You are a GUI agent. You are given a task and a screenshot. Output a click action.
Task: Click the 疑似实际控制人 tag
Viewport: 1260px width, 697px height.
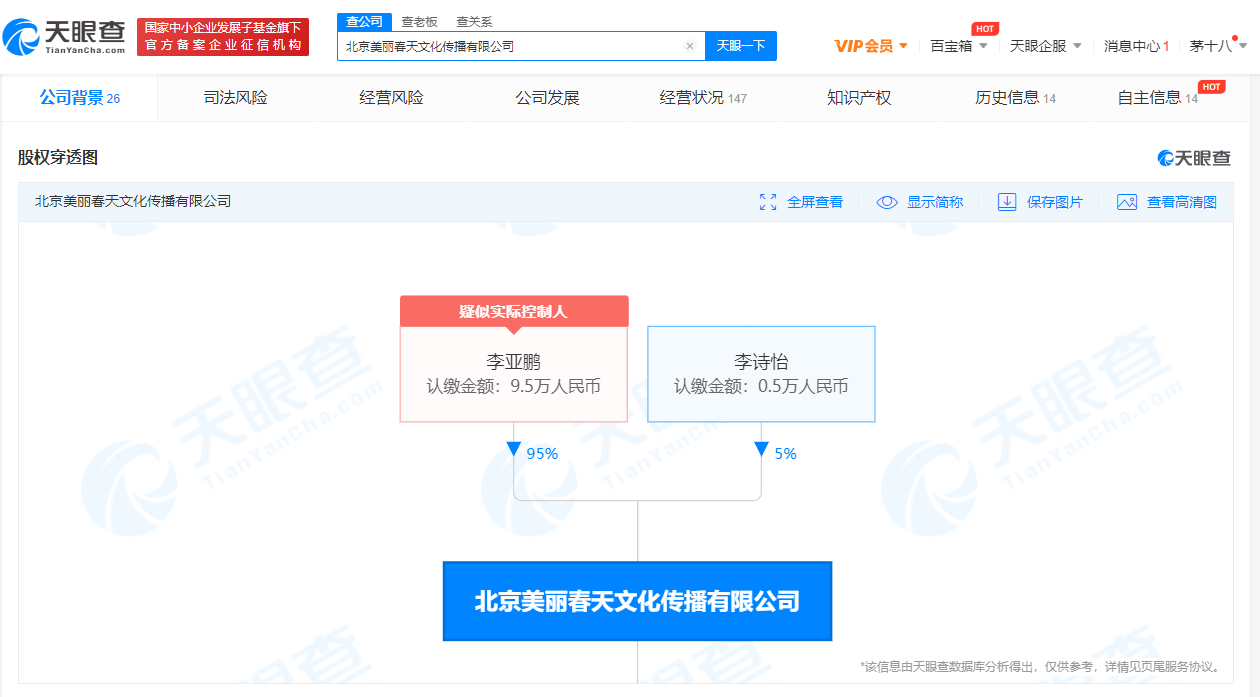(514, 311)
